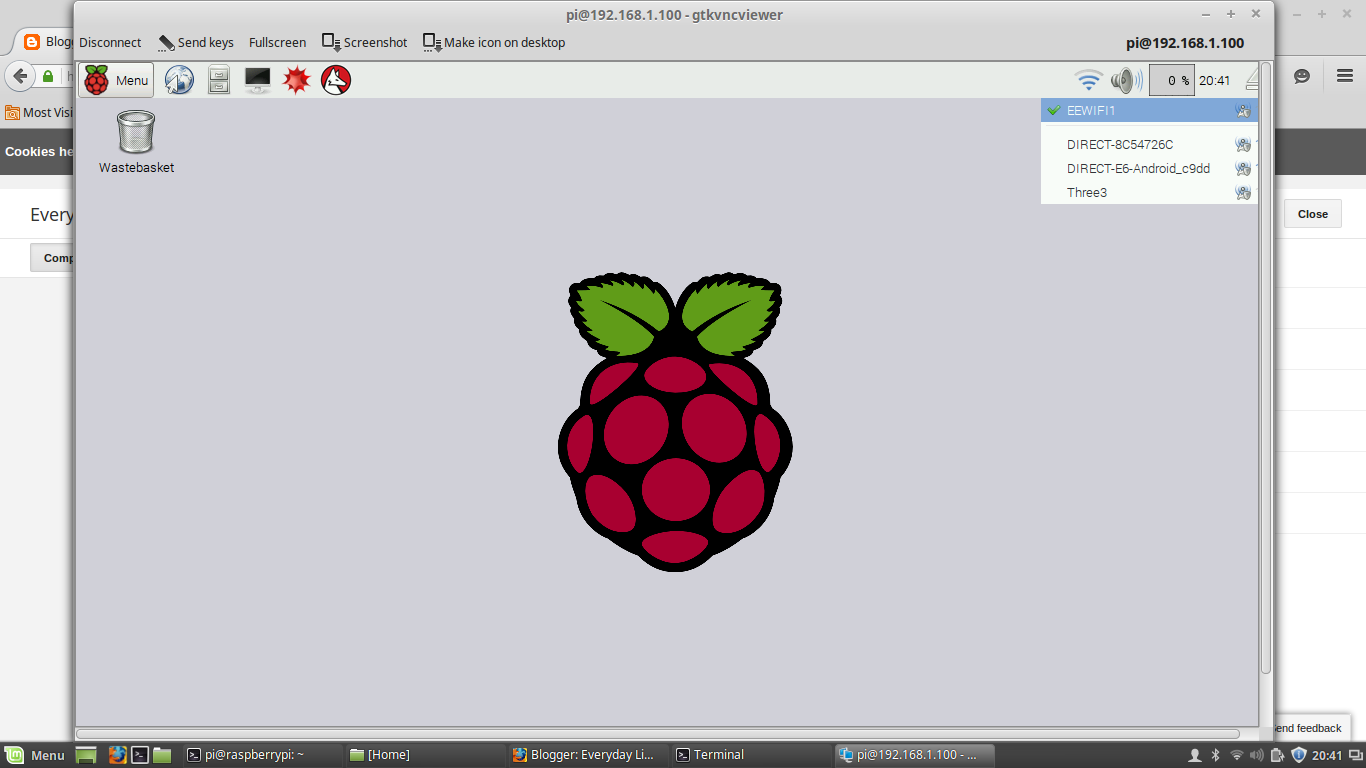This screenshot has width=1366, height=768.
Task: Choose DIRECT-E6-Android_c9dd network
Action: 1138,169
